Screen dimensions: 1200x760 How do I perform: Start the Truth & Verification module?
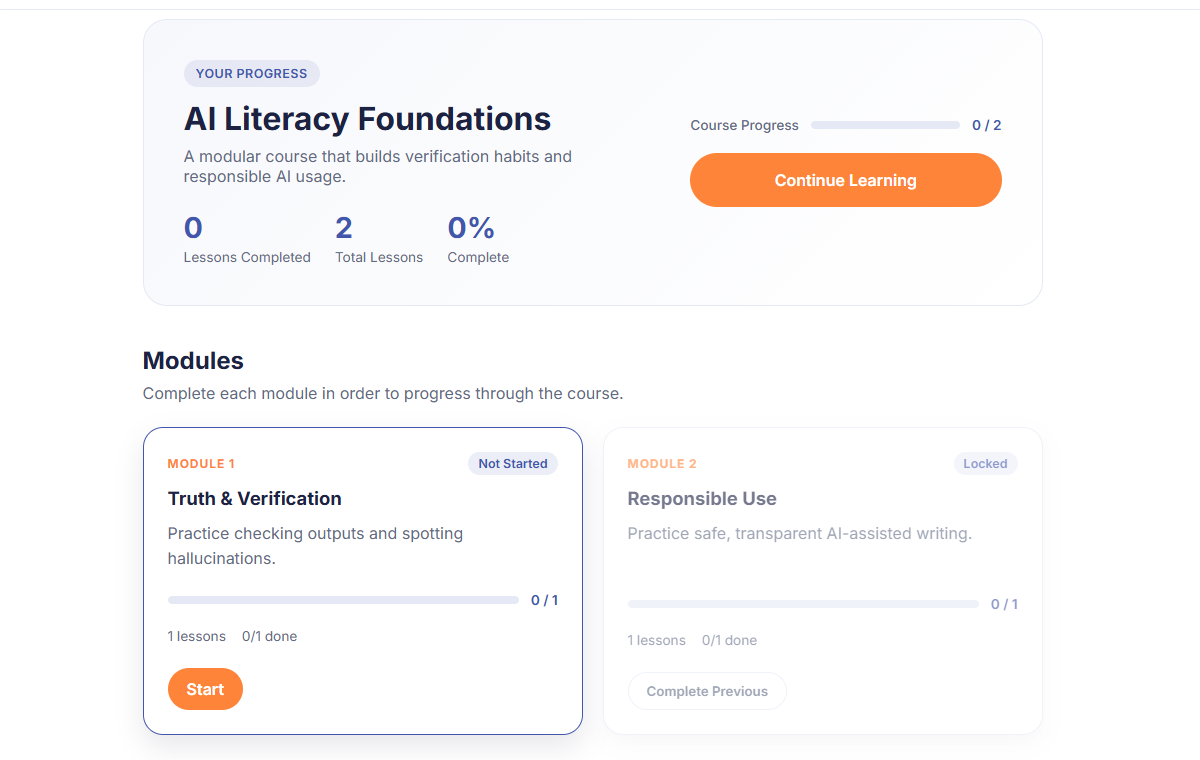point(205,689)
